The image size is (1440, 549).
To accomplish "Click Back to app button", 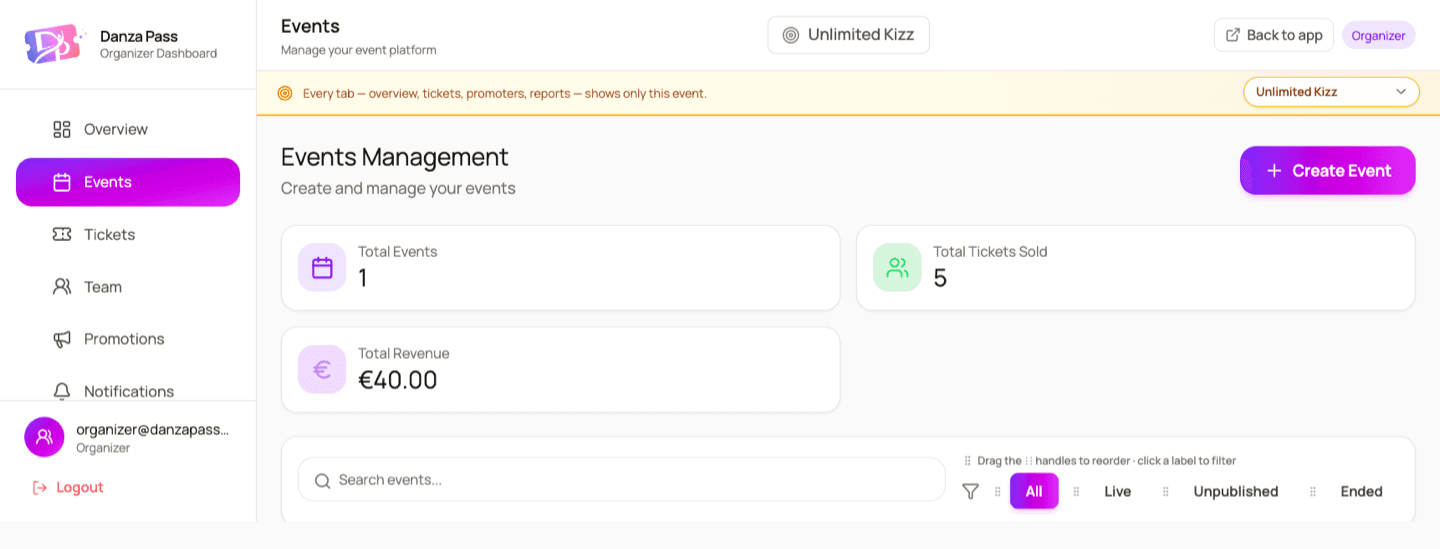I will click(1274, 35).
